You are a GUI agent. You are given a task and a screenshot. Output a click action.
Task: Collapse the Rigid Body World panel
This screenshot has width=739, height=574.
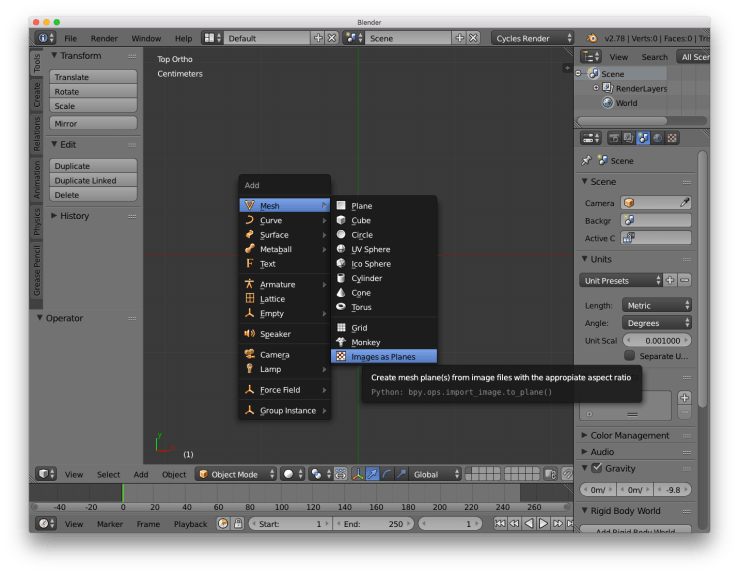(x=585, y=511)
